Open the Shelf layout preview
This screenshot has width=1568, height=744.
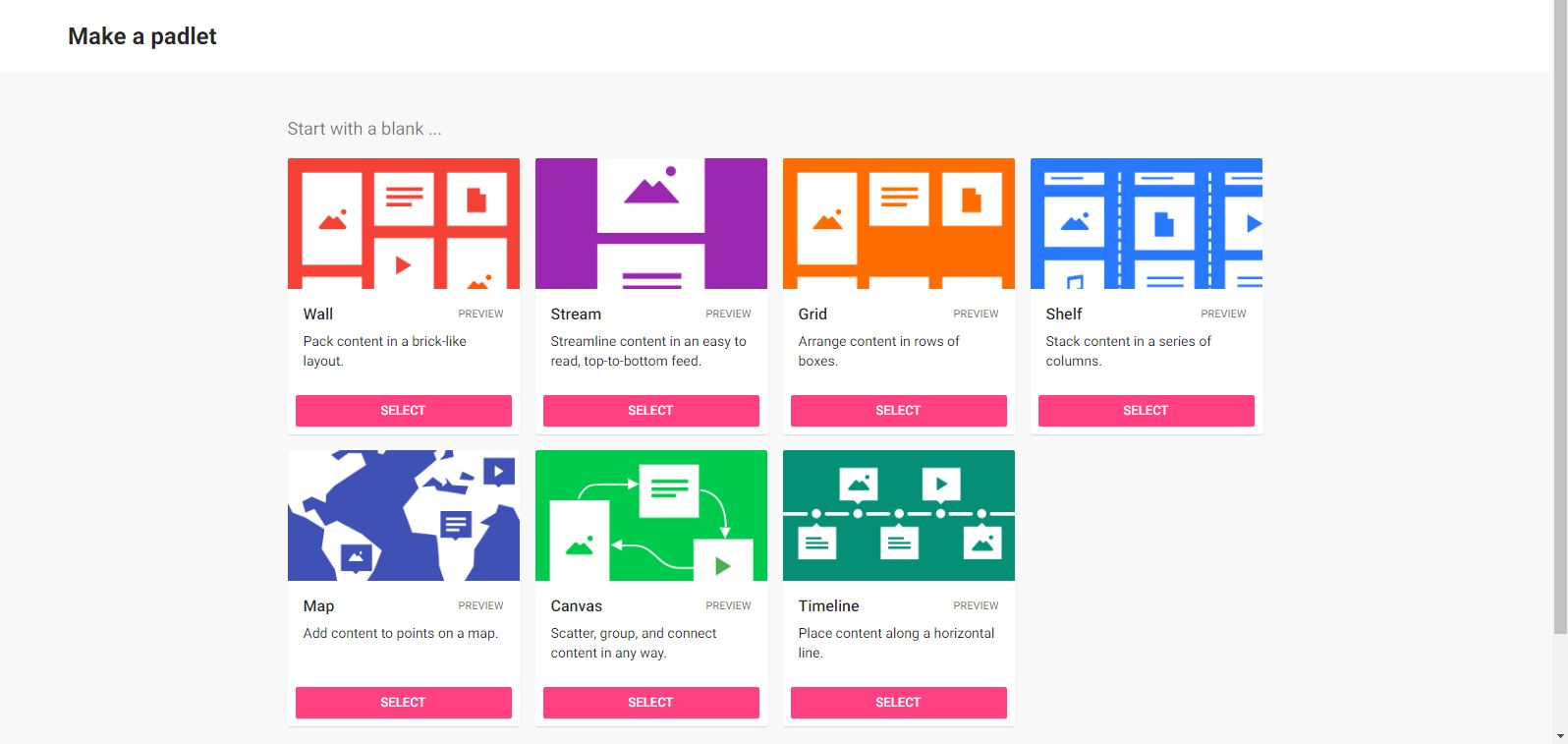[x=1223, y=315]
